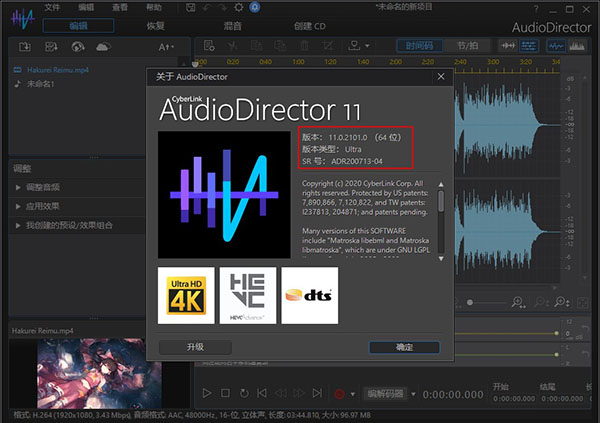Click the 升级 upgrade button
The height and width of the screenshot is (423, 600).
click(x=194, y=347)
